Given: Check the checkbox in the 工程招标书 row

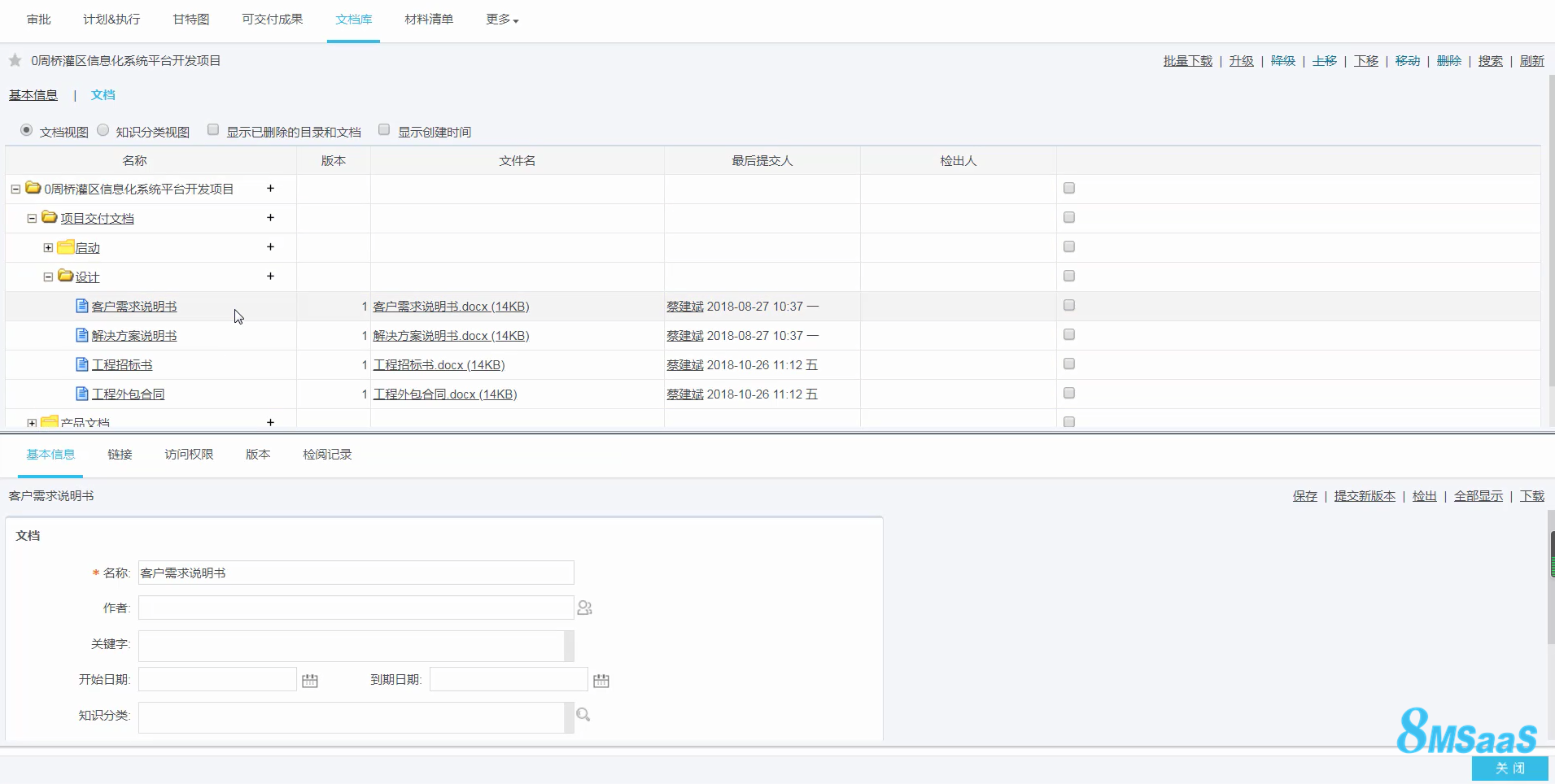Looking at the screenshot, I should pyautogui.click(x=1069, y=364).
